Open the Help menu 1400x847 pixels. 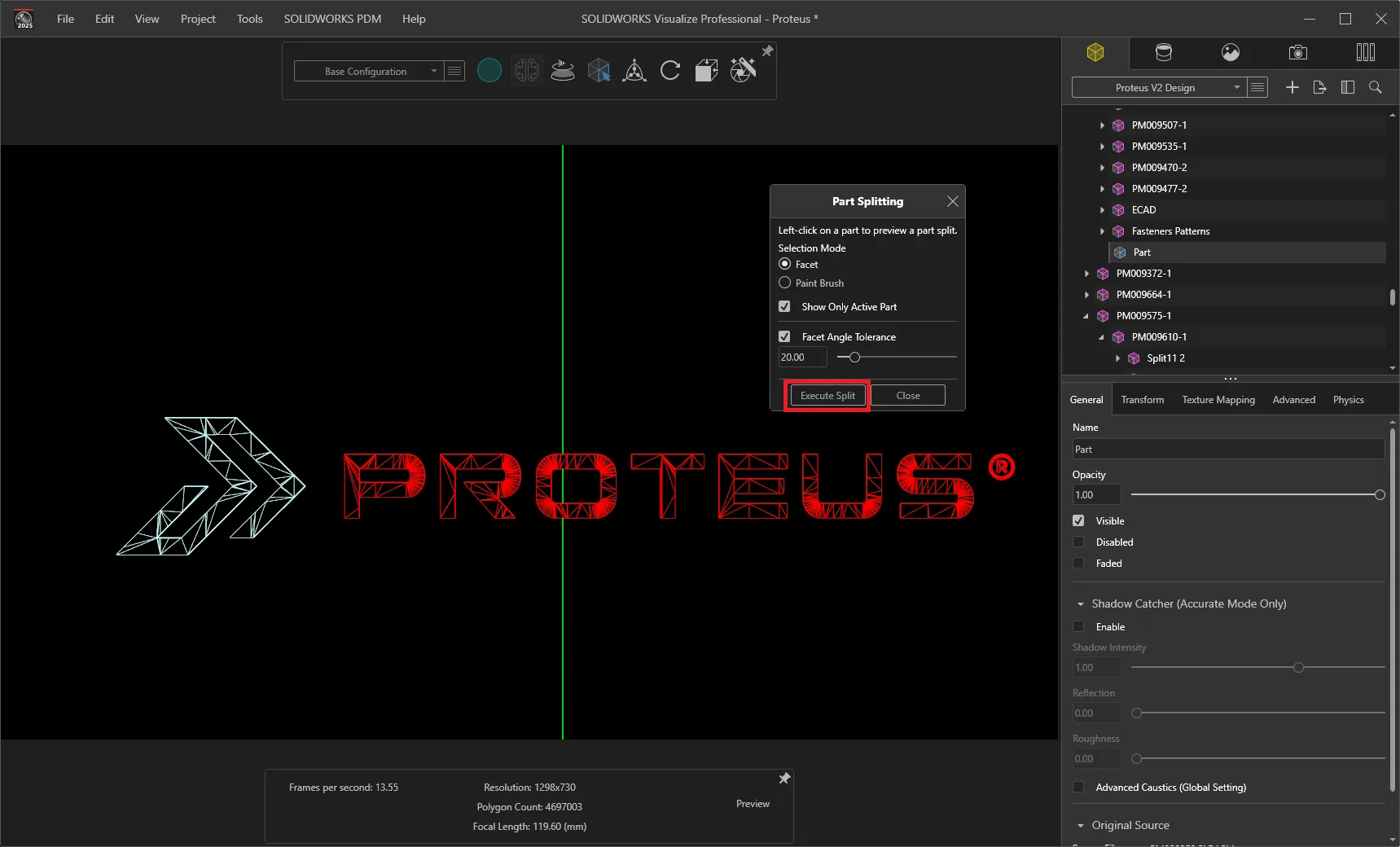tap(414, 19)
